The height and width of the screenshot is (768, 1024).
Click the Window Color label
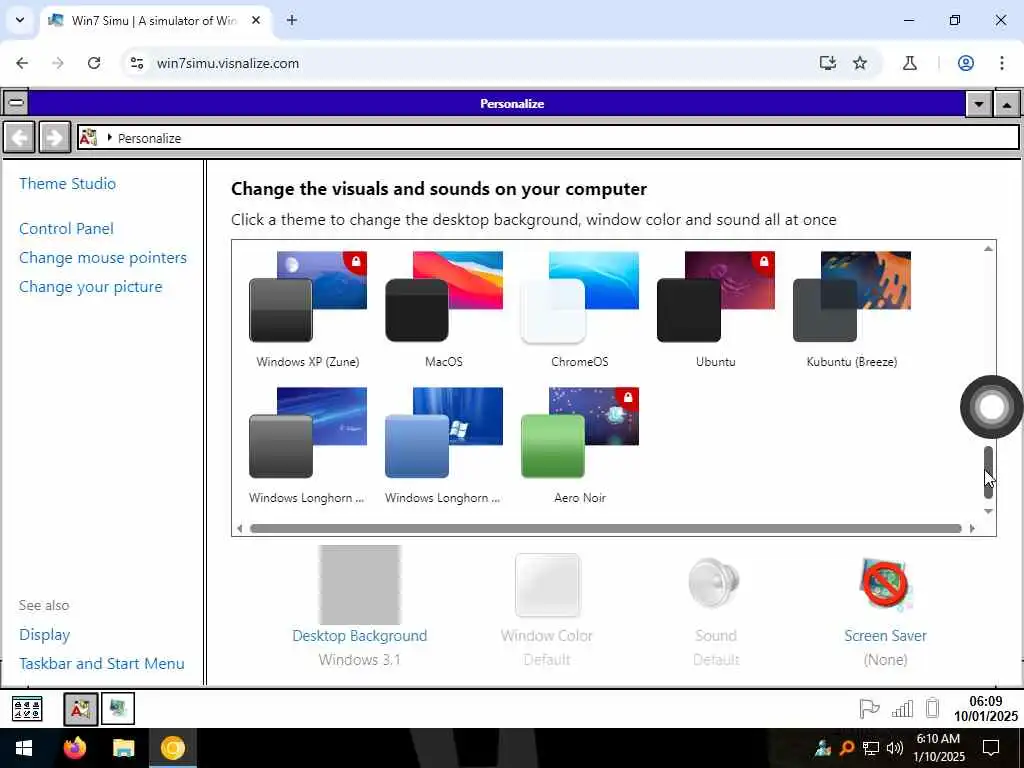547,635
